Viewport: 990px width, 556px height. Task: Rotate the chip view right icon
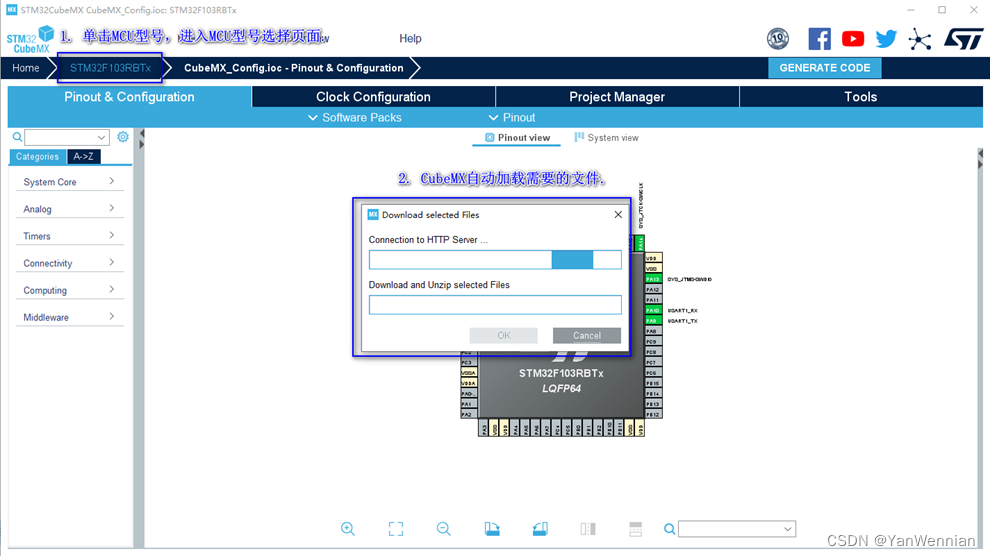(x=540, y=529)
